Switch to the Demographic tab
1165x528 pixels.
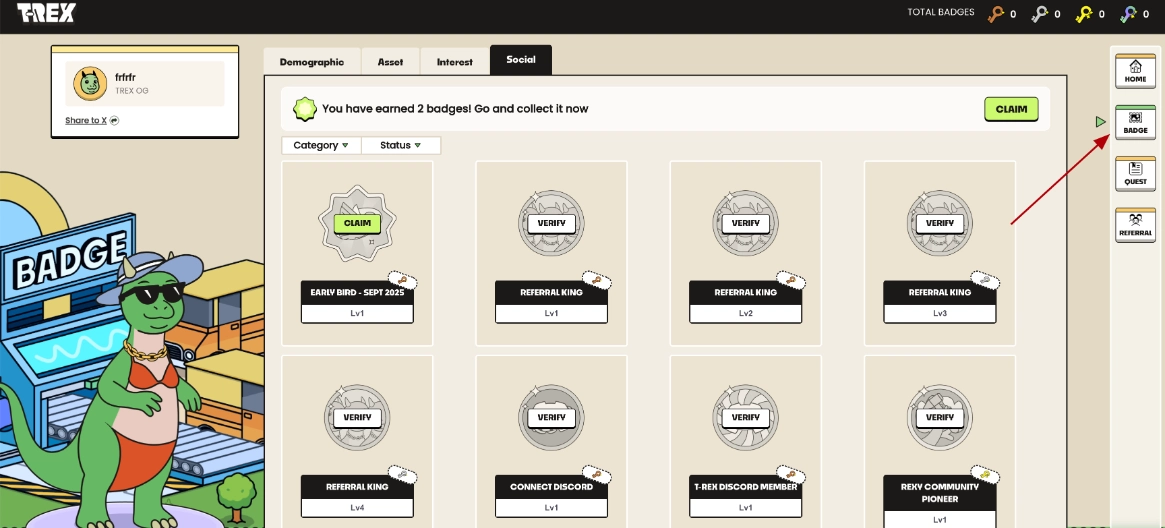pyautogui.click(x=311, y=62)
